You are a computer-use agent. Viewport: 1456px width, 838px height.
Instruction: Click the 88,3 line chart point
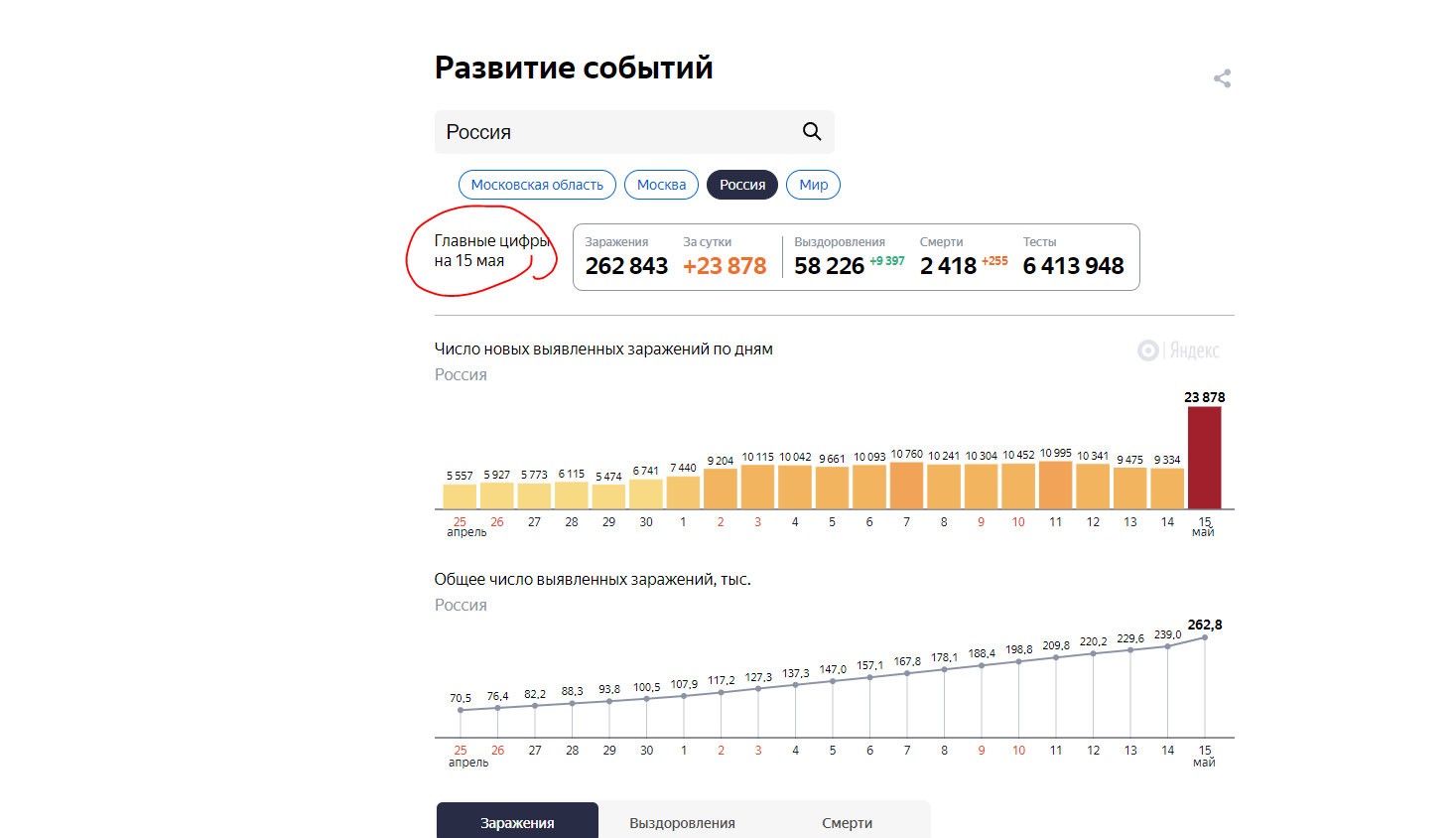[572, 703]
